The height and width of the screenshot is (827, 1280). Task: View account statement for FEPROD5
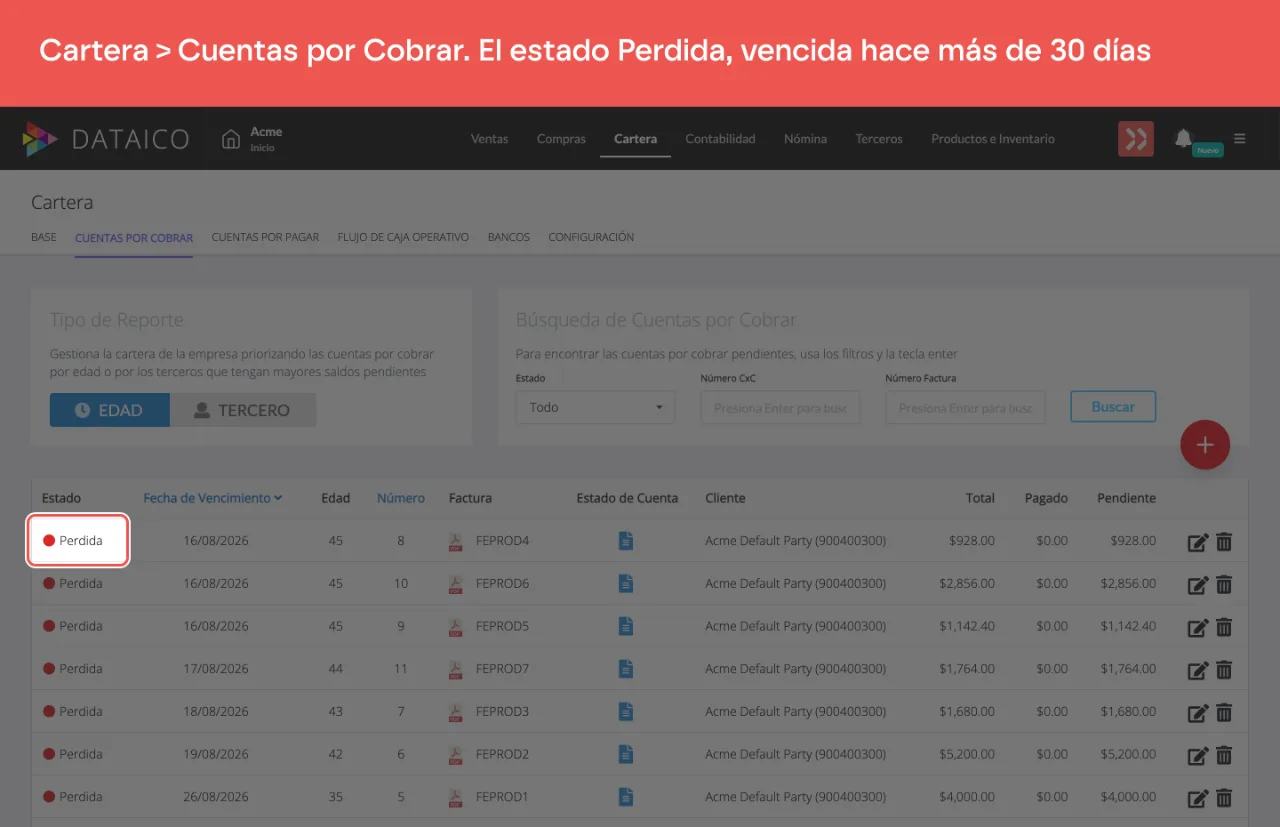coord(626,627)
